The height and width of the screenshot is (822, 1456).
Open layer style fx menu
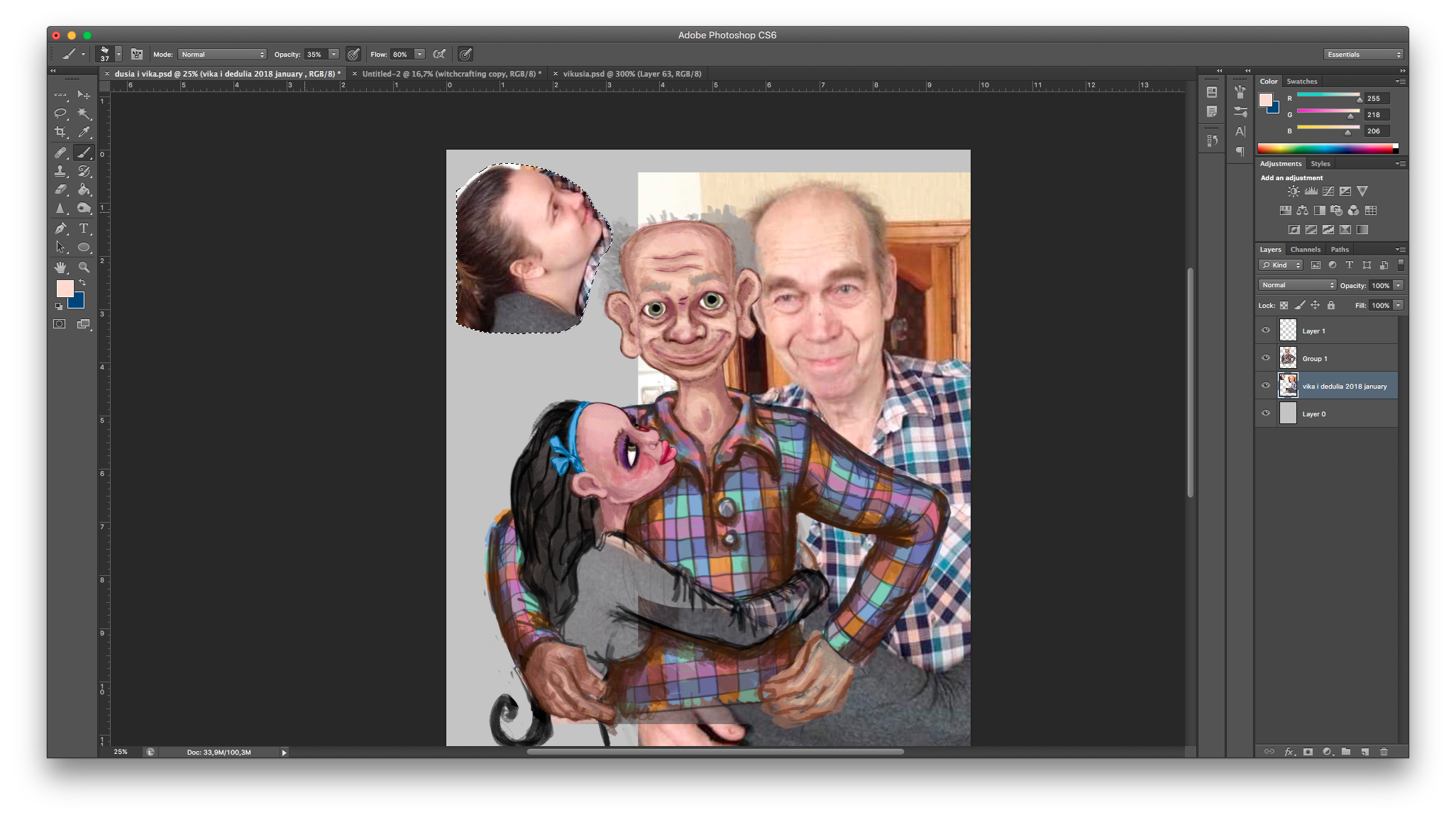click(x=1289, y=752)
